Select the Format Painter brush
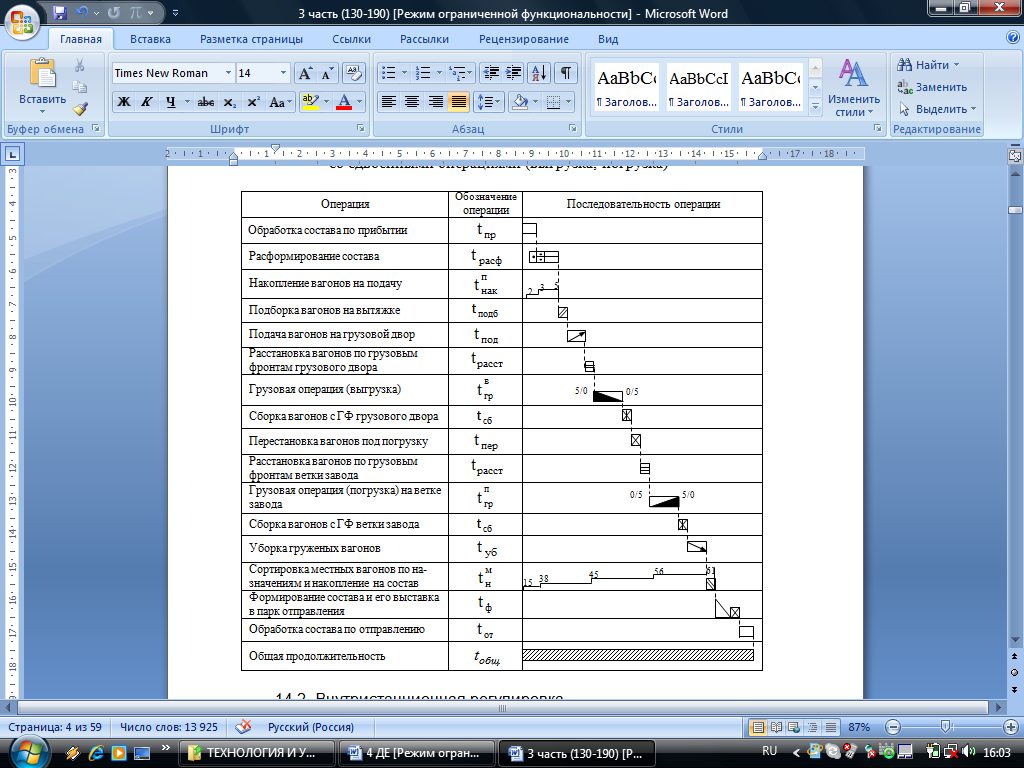The width and height of the screenshot is (1024, 768). tap(80, 108)
